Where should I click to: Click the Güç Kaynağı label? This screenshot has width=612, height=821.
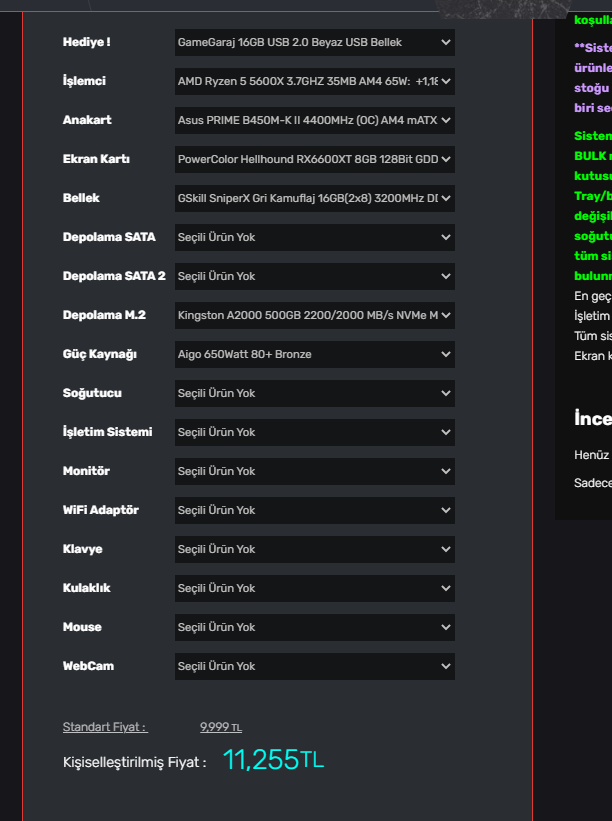(x=100, y=354)
